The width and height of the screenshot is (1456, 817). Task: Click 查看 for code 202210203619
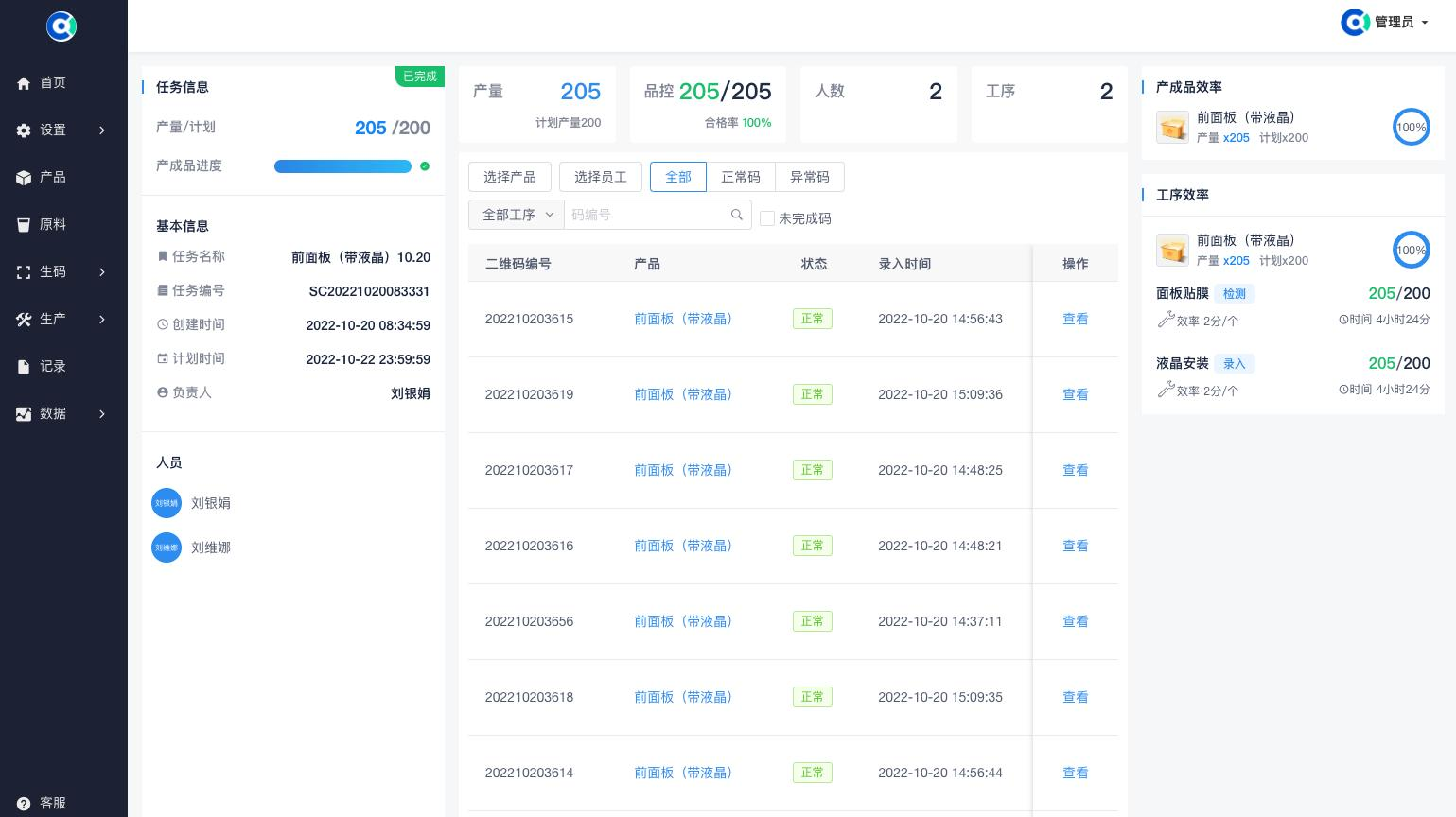pos(1076,395)
